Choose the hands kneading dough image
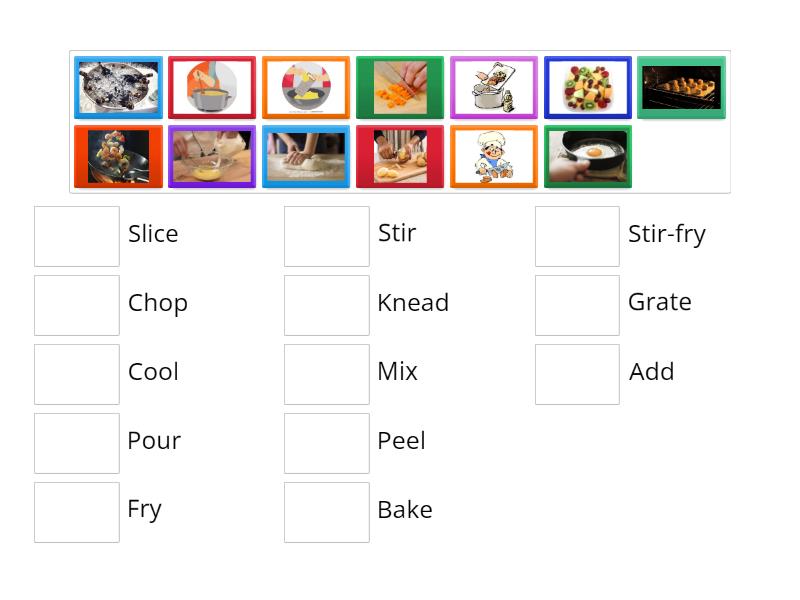Image resolution: width=800 pixels, height=600 pixels. pyautogui.click(x=306, y=157)
